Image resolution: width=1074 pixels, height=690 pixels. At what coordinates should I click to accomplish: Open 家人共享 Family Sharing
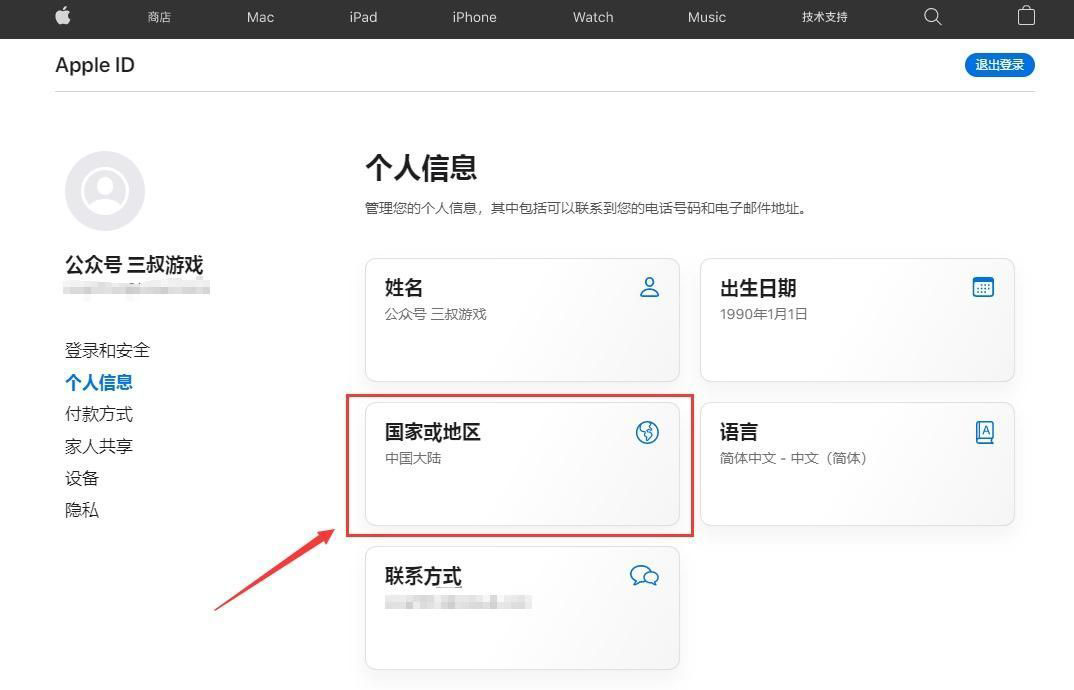tap(98, 446)
